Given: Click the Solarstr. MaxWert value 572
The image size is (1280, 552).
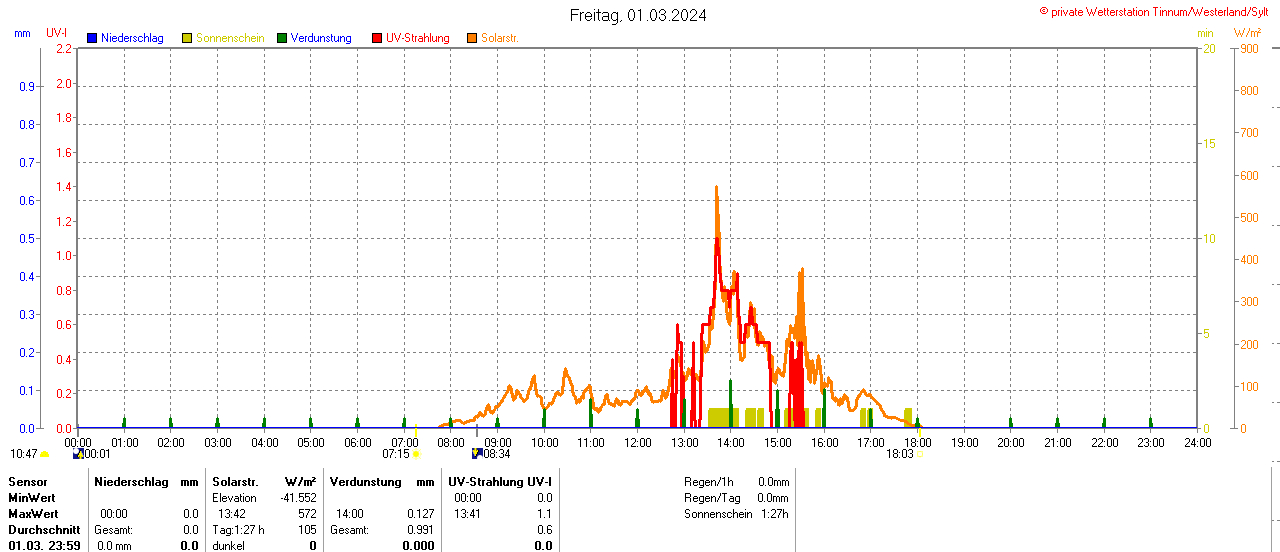Looking at the screenshot, I should pos(306,514).
